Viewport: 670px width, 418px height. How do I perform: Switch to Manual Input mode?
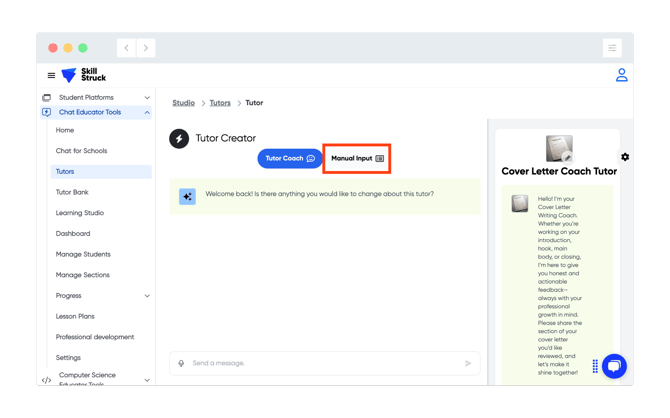[x=357, y=159]
